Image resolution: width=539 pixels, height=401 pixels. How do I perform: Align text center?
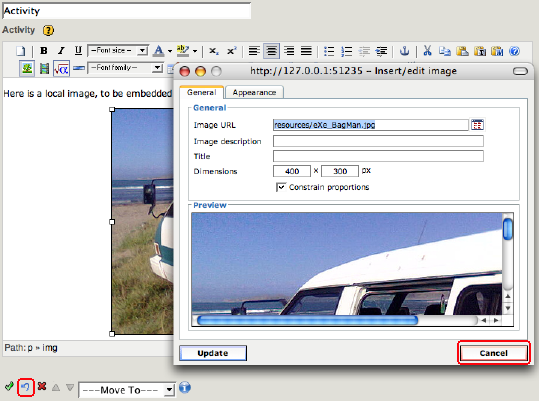click(272, 51)
